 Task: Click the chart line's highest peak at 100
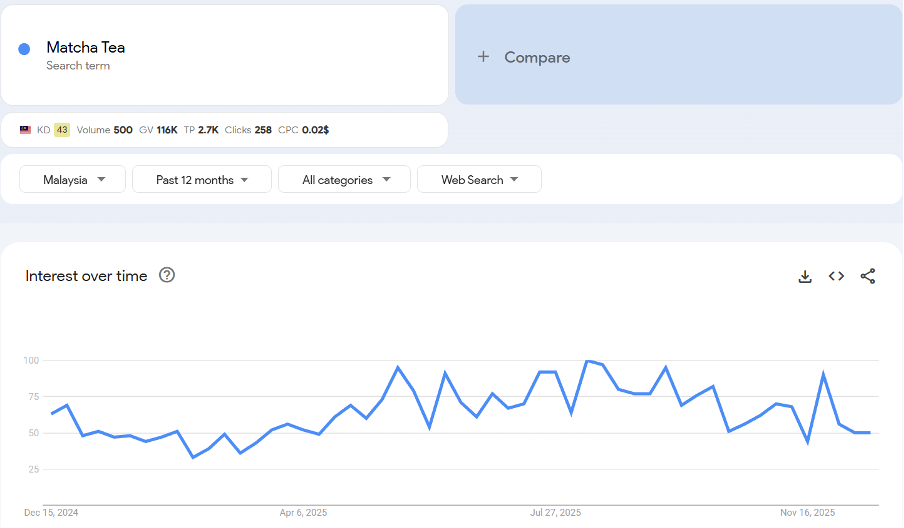coord(588,361)
